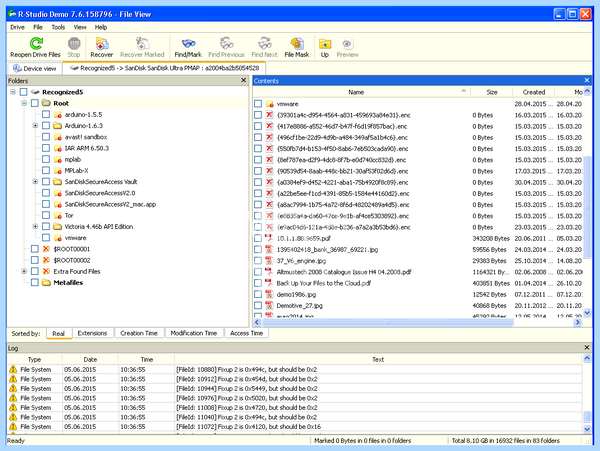Expand the Arduino-1.6.3 folder node

click(x=35, y=125)
